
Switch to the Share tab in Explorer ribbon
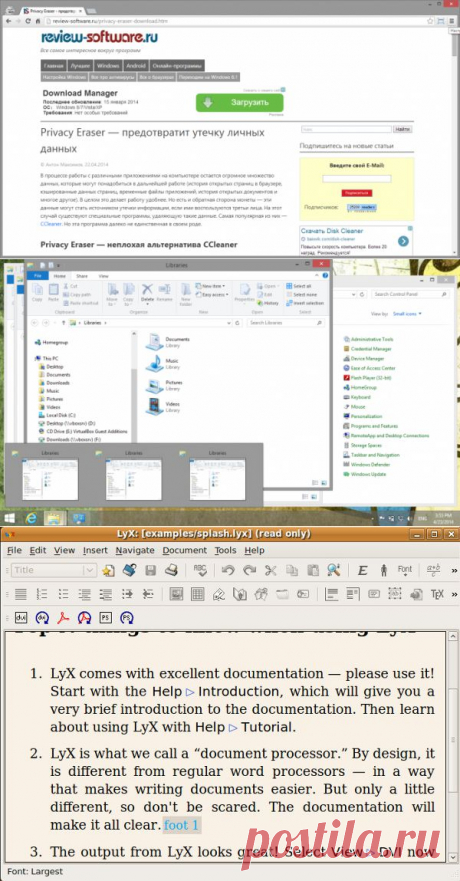[x=82, y=276]
